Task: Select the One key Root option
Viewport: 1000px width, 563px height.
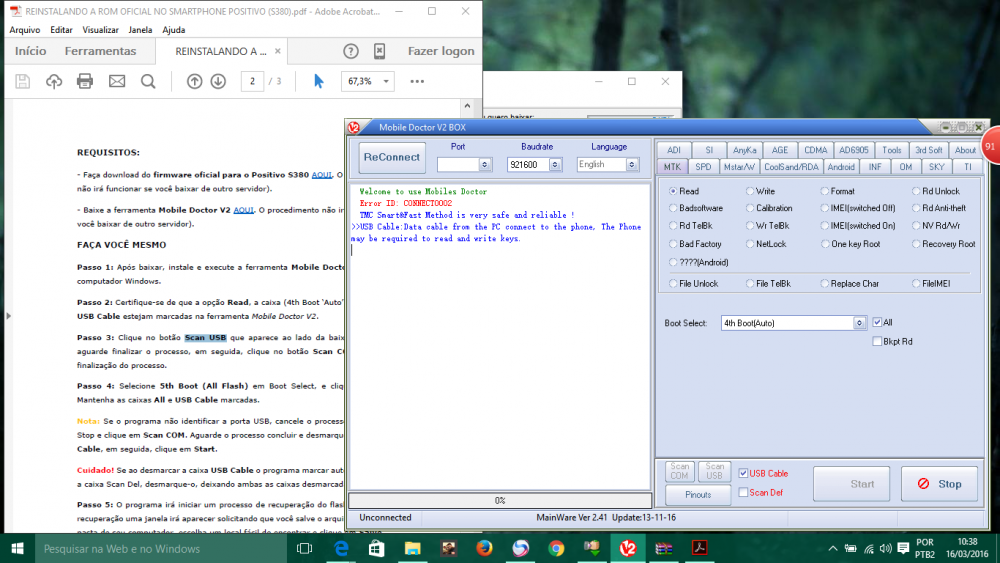Action: pos(851,244)
